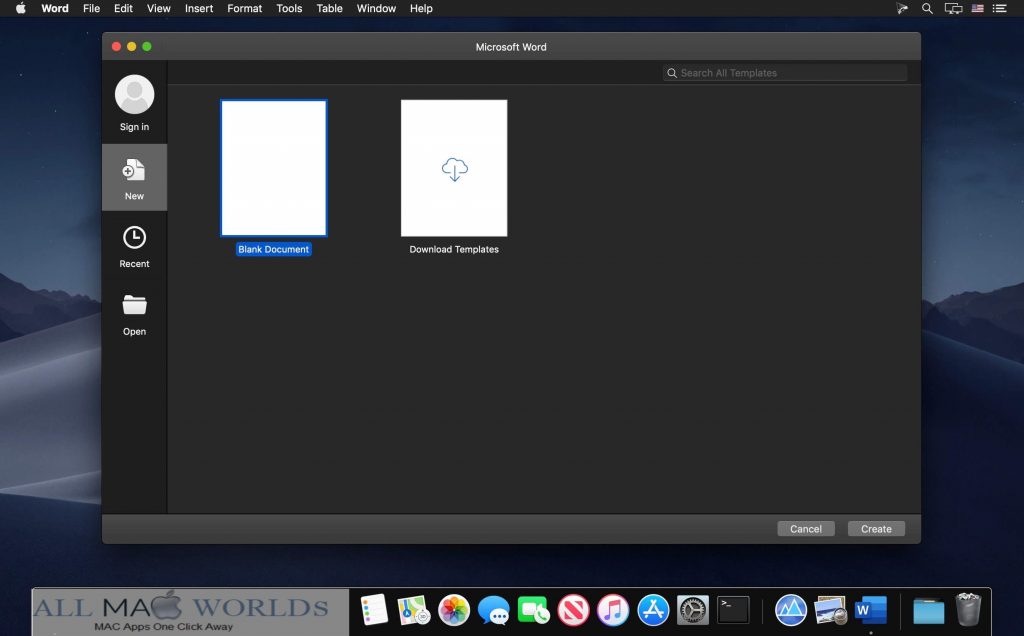Open the File menu

pos(91,8)
